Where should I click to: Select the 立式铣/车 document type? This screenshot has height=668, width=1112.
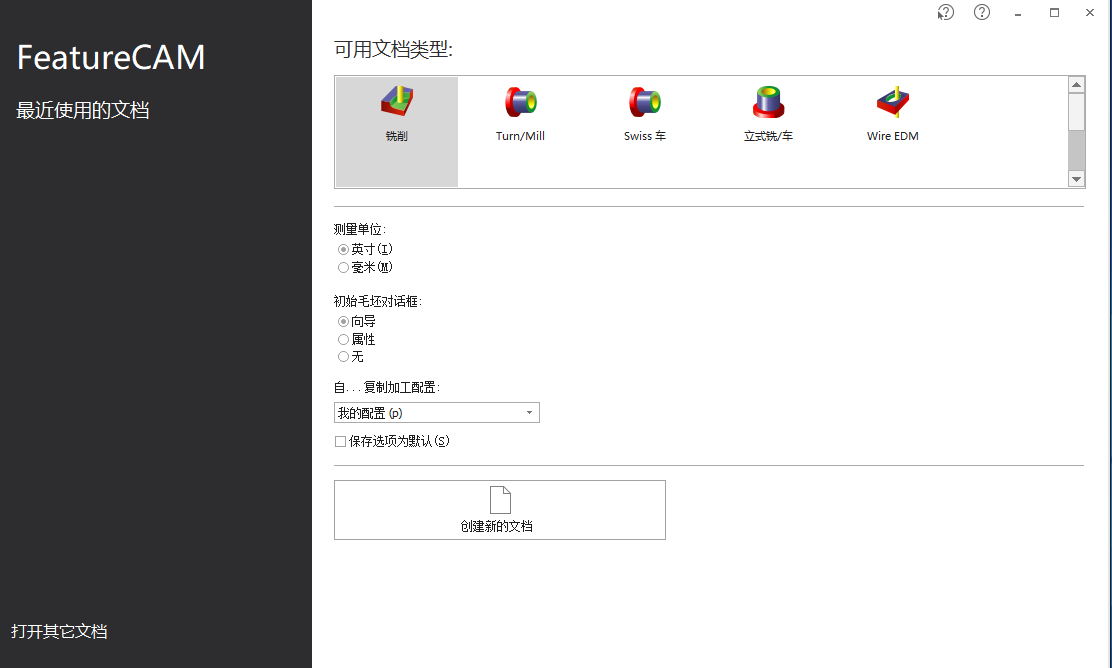coord(768,114)
